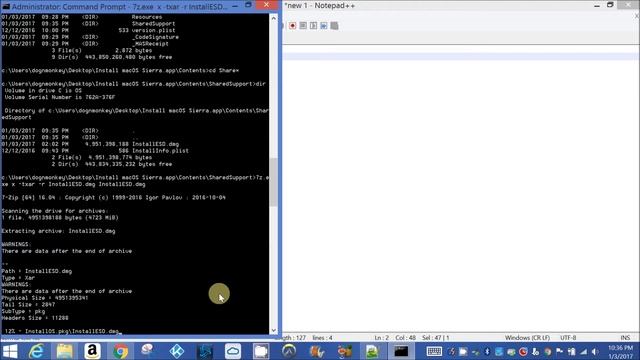
Task: Switch to Command Prompt taskbar icon
Action: pyautogui.click(x=401, y=351)
